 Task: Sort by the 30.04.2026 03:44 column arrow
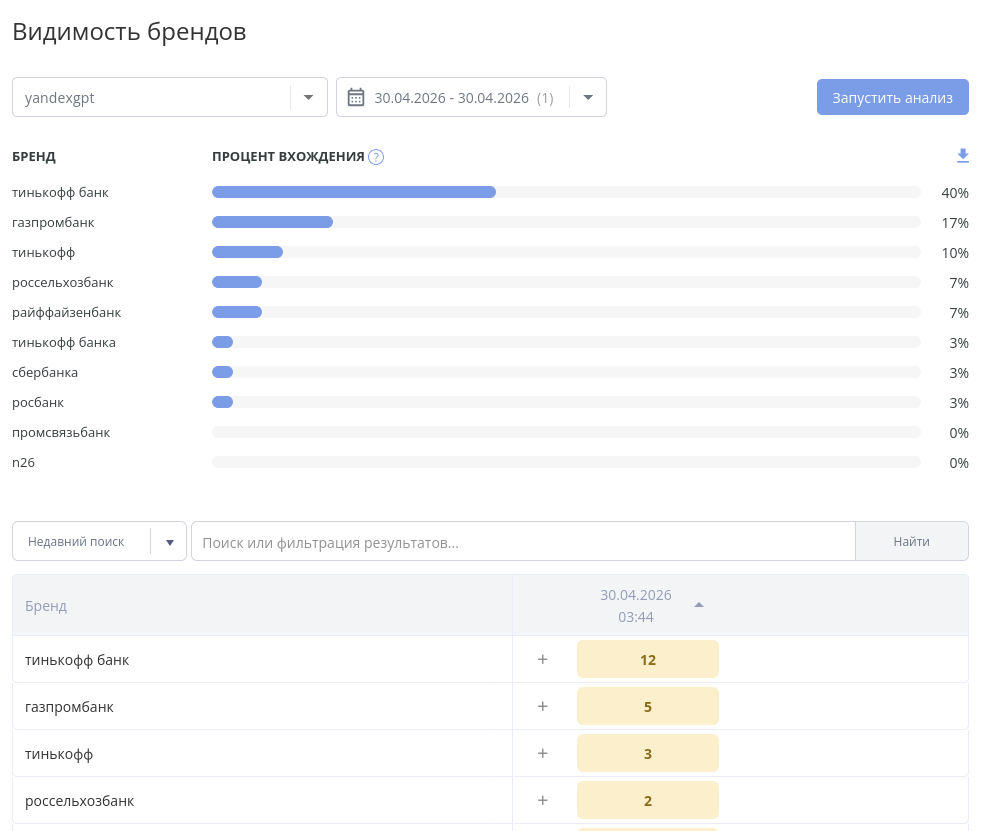[x=698, y=605]
